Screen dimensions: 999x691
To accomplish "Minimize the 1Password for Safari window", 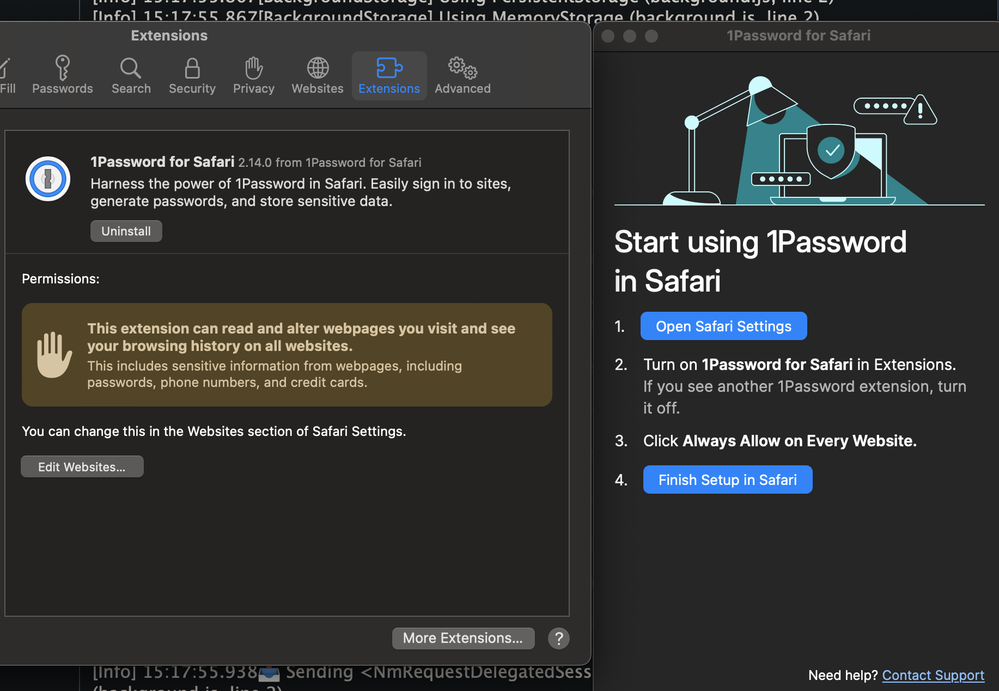I will [x=629, y=36].
